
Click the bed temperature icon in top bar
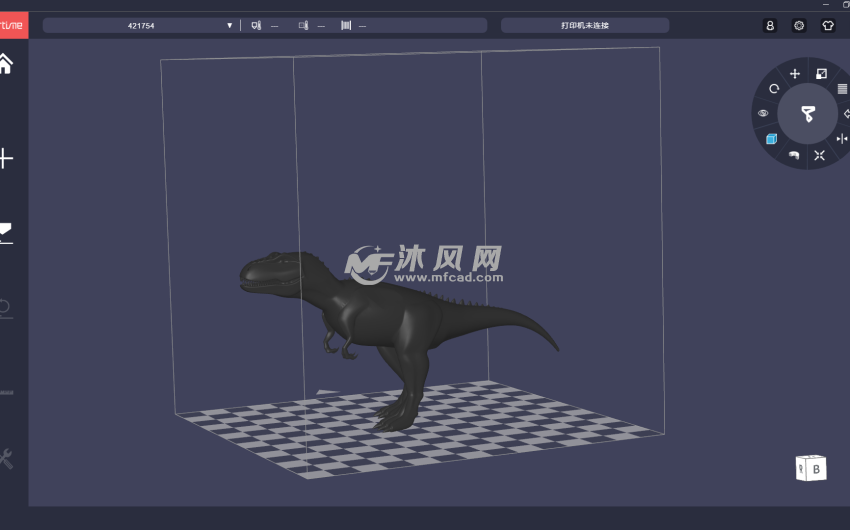(304, 25)
